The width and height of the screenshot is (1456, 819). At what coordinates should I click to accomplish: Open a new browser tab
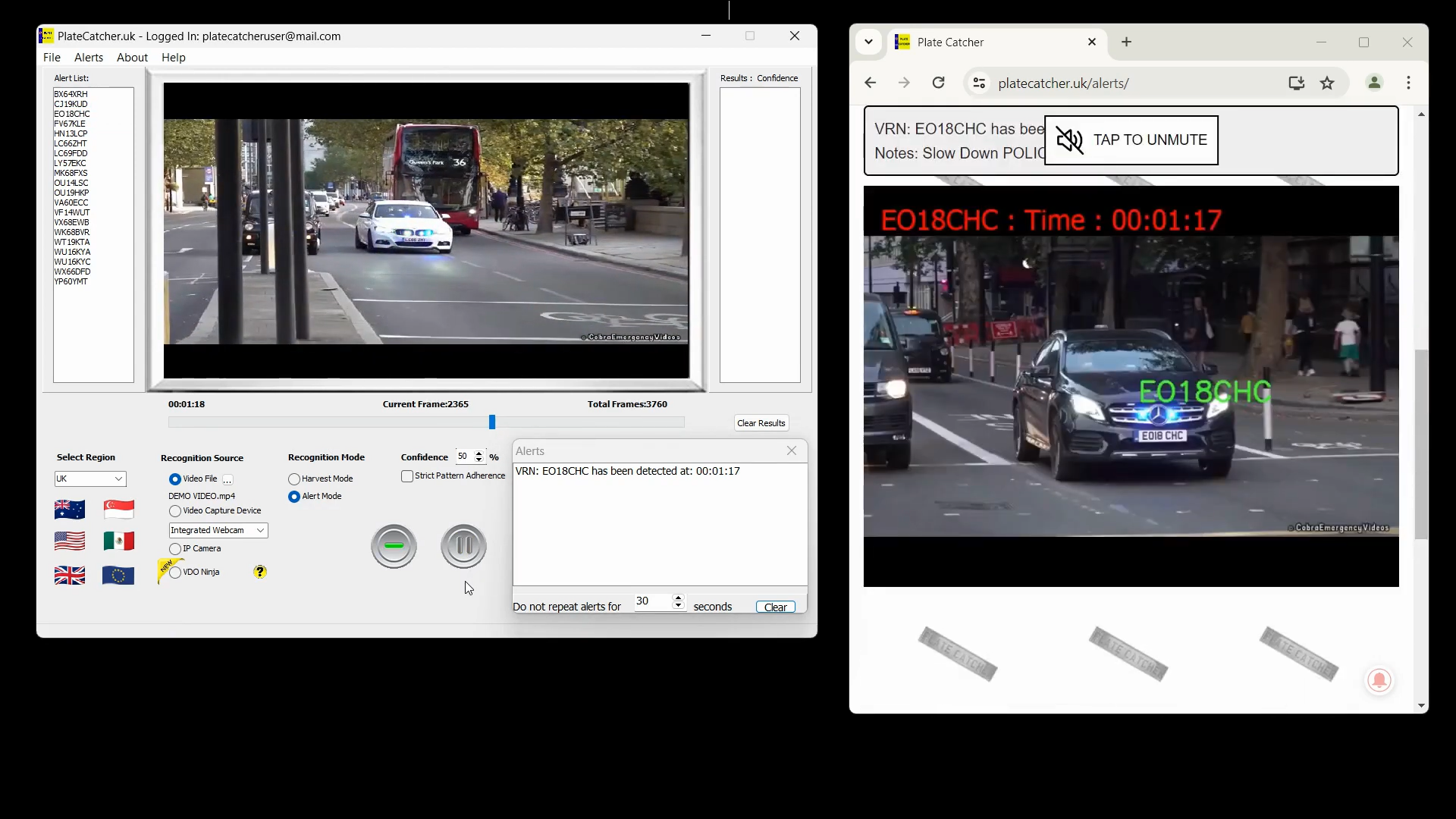(x=1126, y=42)
